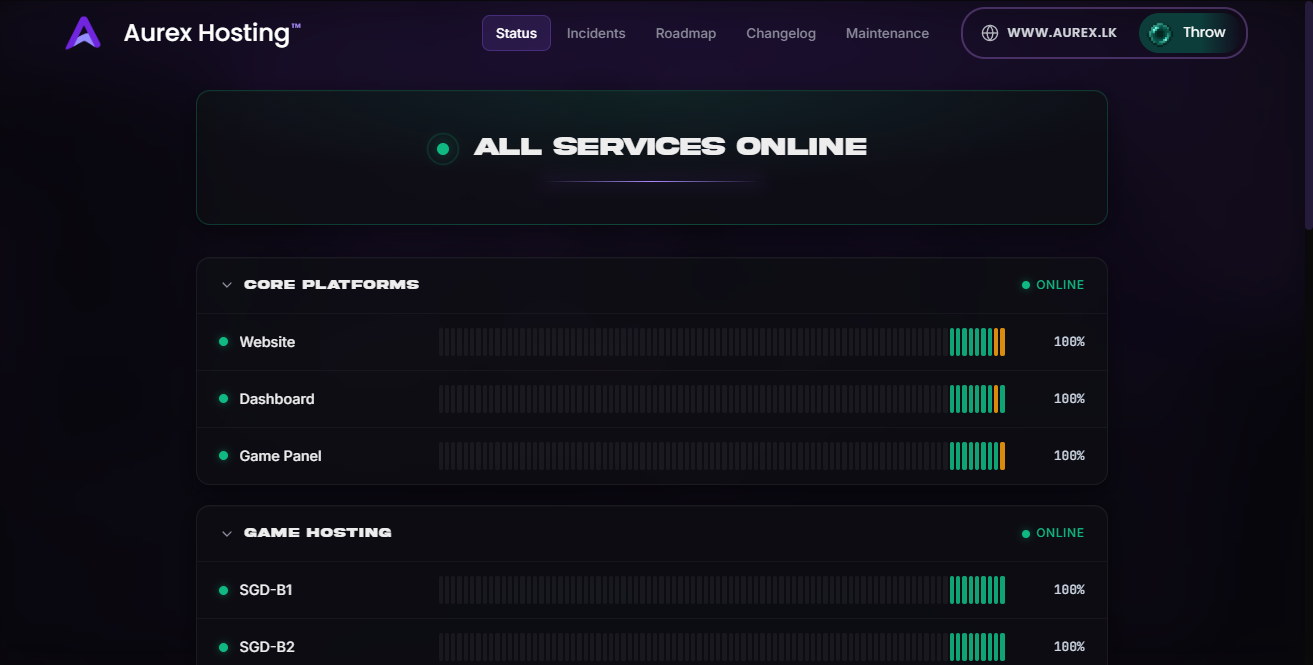Image resolution: width=1313 pixels, height=665 pixels.
Task: Click the Website service name
Action: [x=267, y=342]
